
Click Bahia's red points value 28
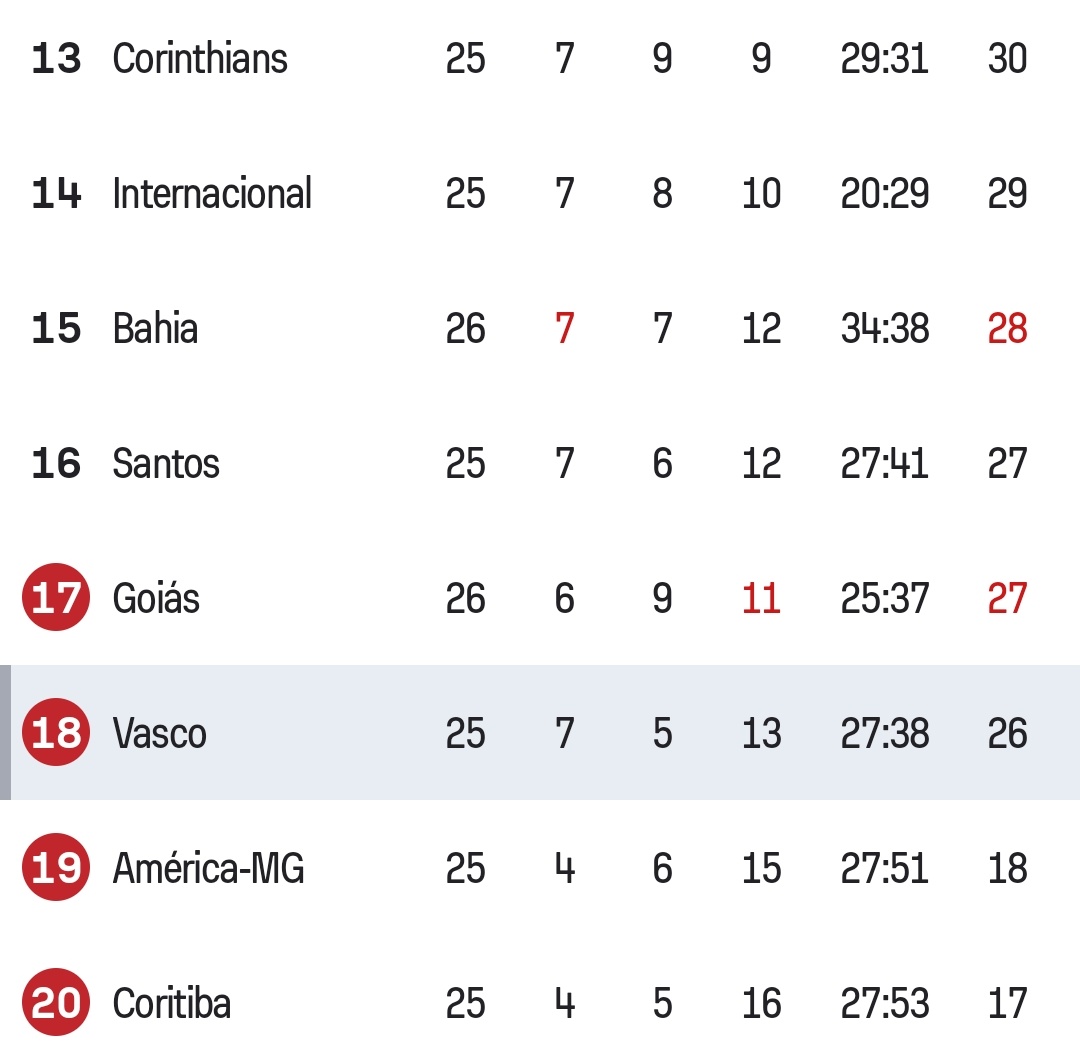pyautogui.click(x=1006, y=328)
